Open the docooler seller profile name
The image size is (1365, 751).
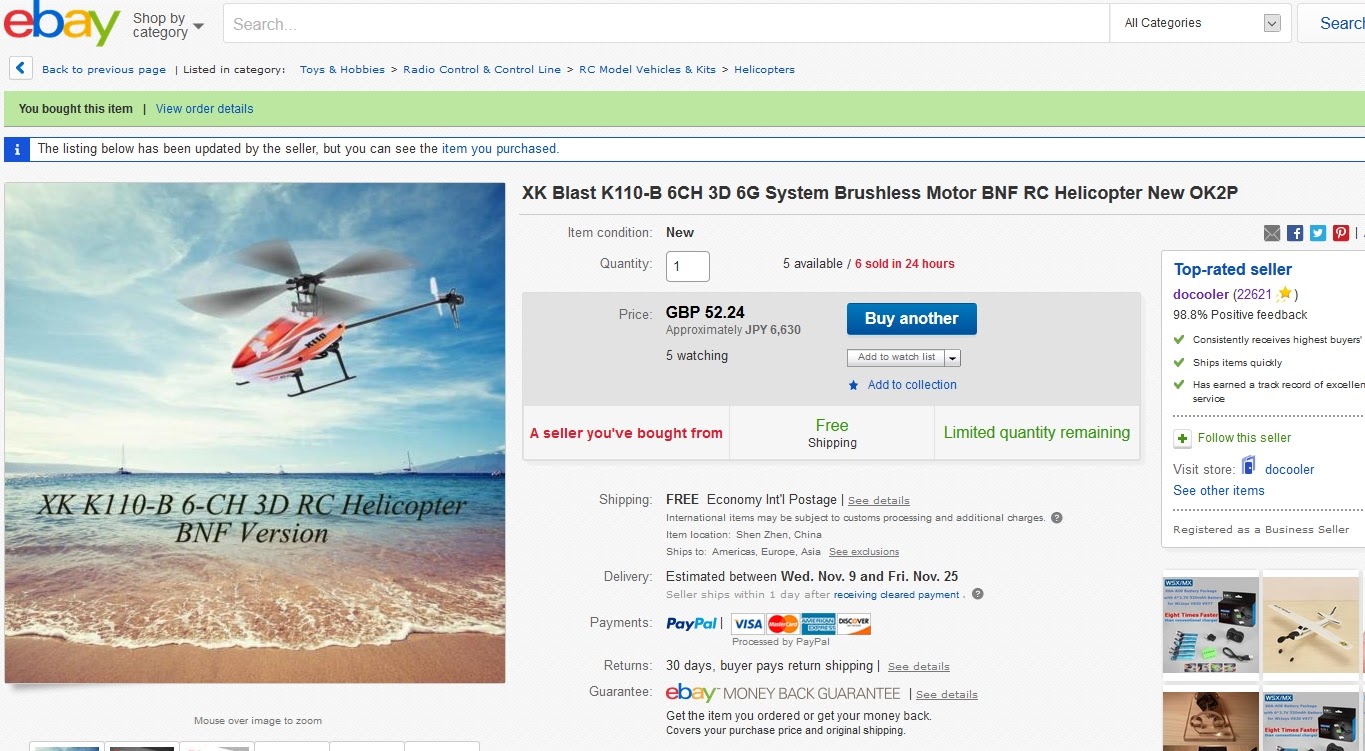1201,294
